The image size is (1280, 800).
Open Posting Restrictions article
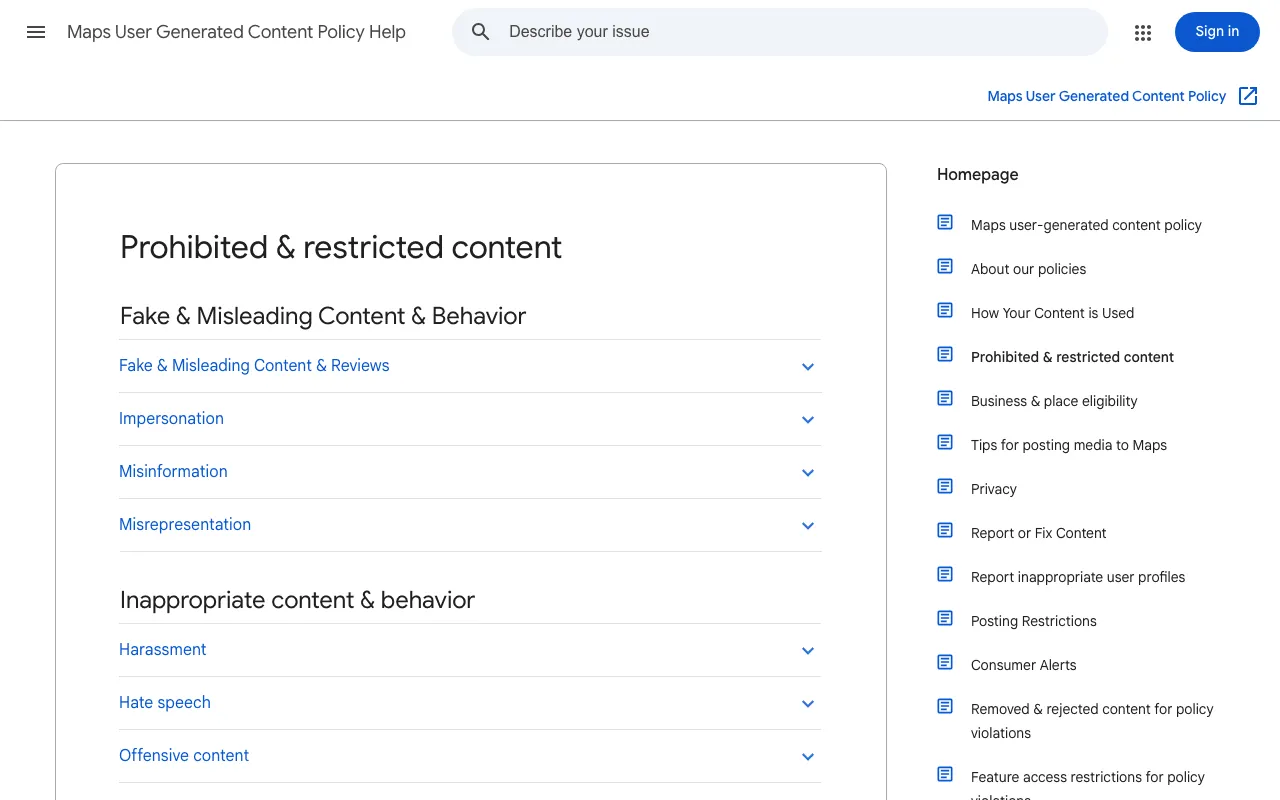pos(1033,621)
